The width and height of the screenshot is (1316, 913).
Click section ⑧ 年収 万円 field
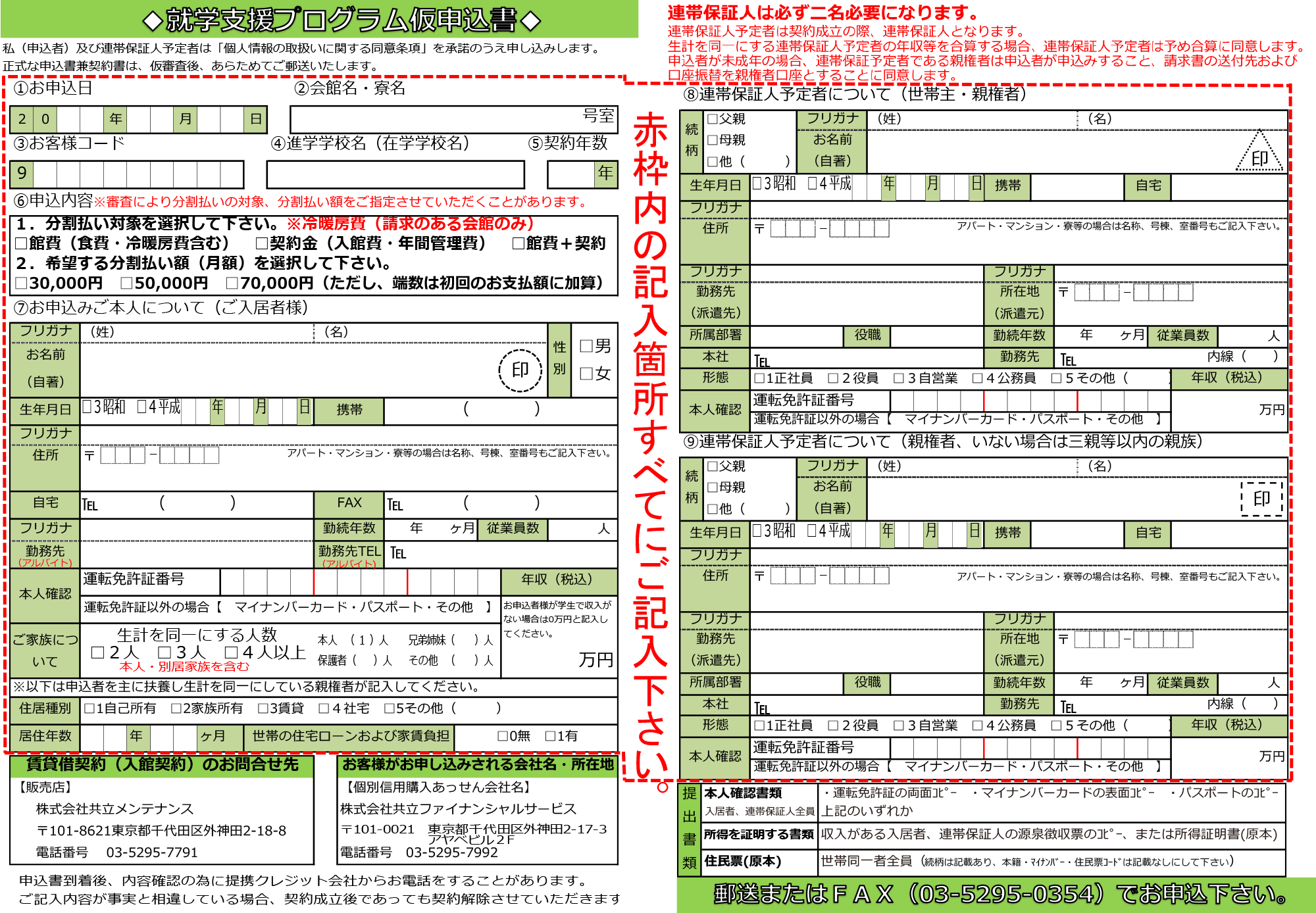(x=1228, y=410)
